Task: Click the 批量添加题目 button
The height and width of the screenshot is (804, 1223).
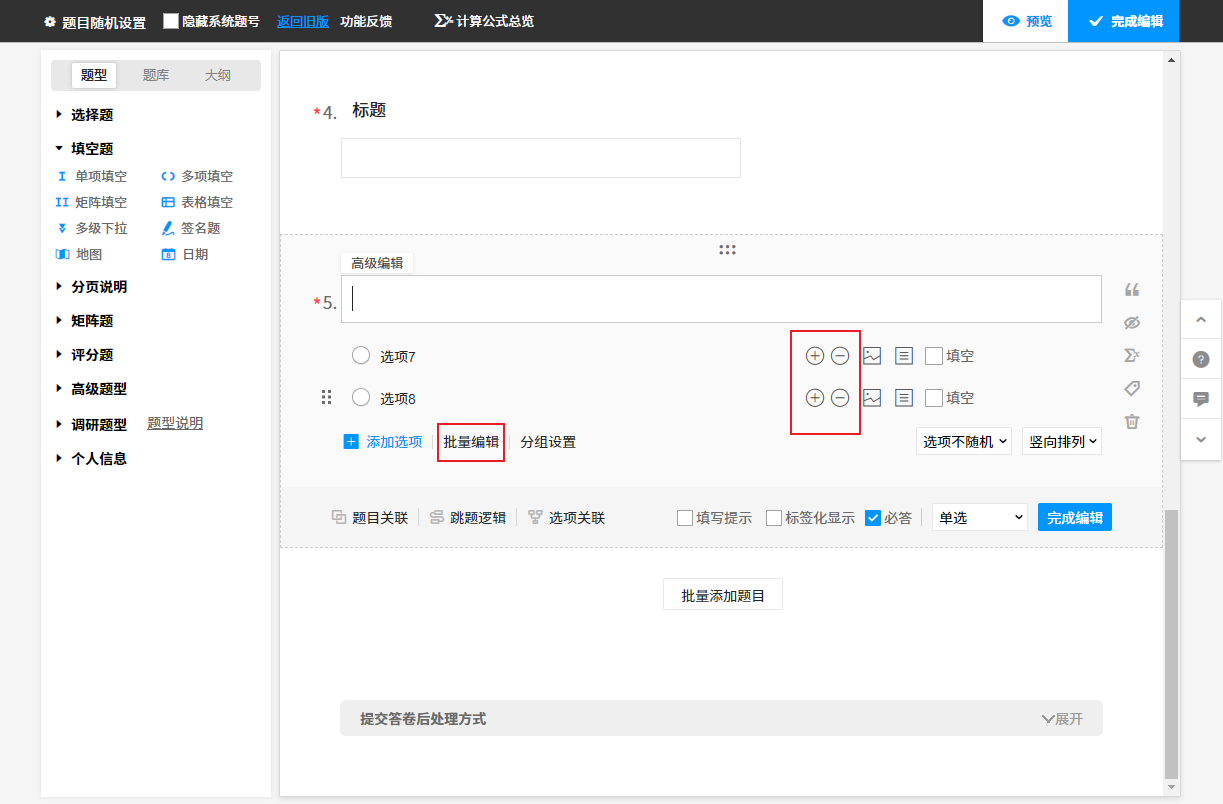Action: pos(723,595)
